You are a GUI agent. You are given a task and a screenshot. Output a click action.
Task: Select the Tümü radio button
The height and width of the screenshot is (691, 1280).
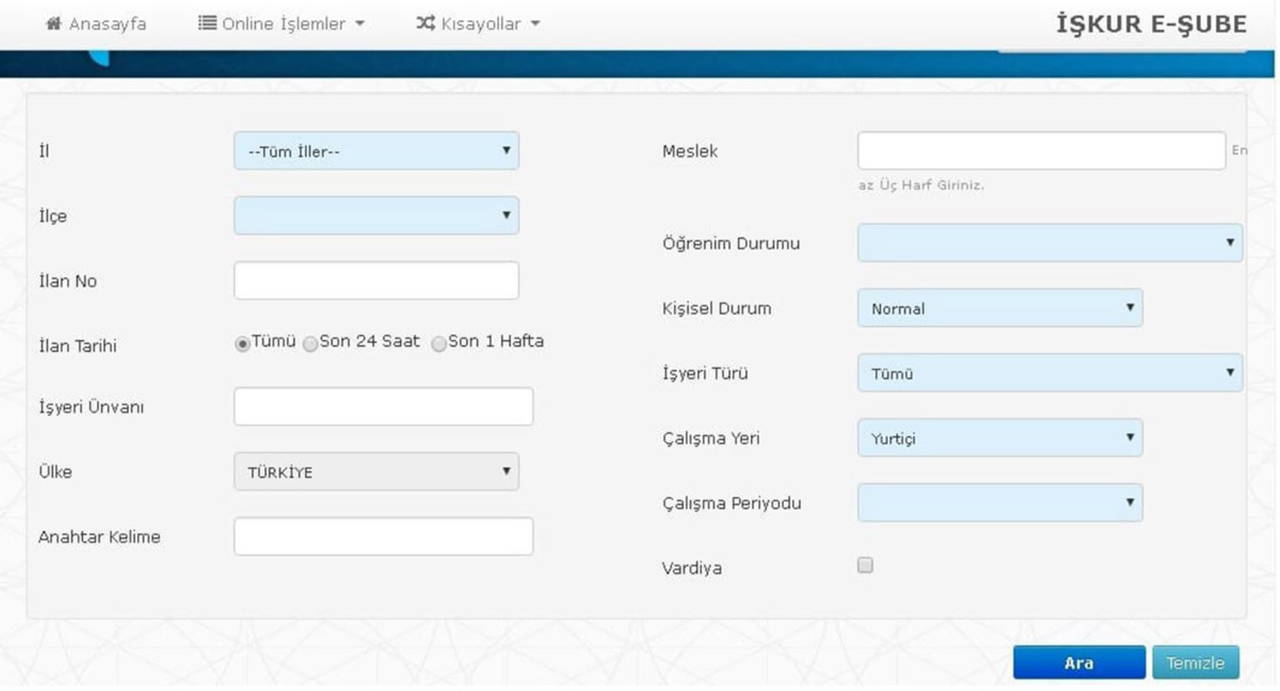[x=242, y=343]
